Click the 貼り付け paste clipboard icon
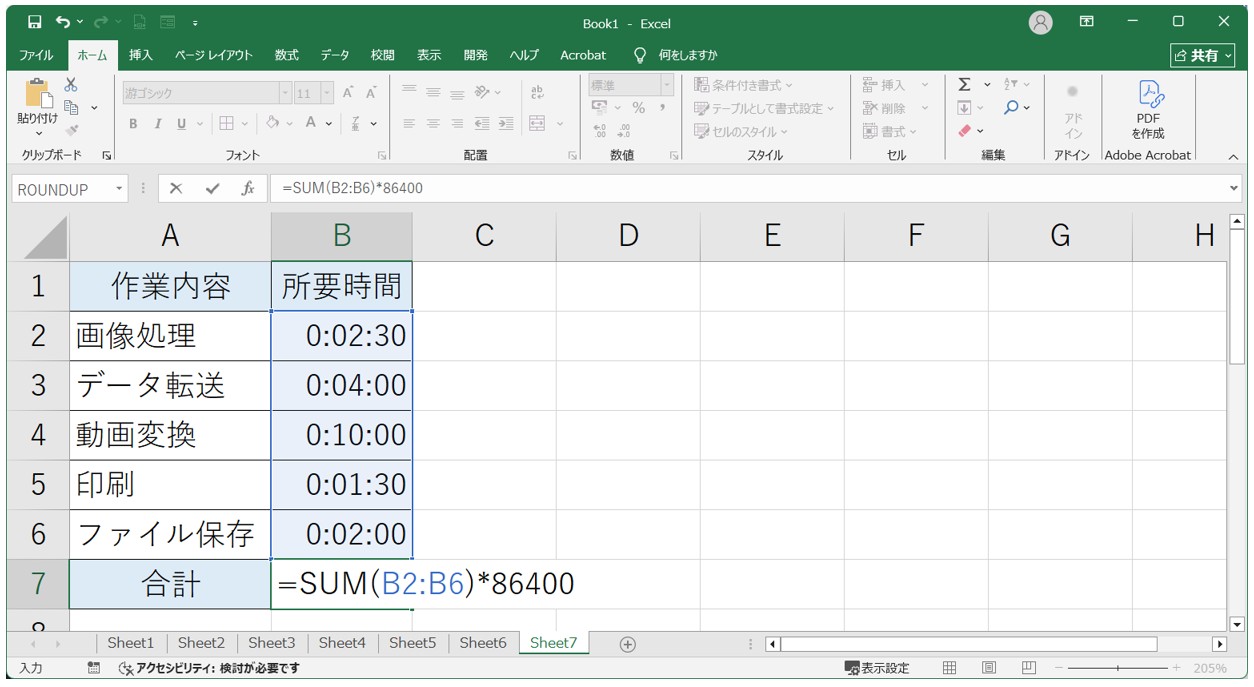Screen dimensions: 1254x687 [x=37, y=95]
